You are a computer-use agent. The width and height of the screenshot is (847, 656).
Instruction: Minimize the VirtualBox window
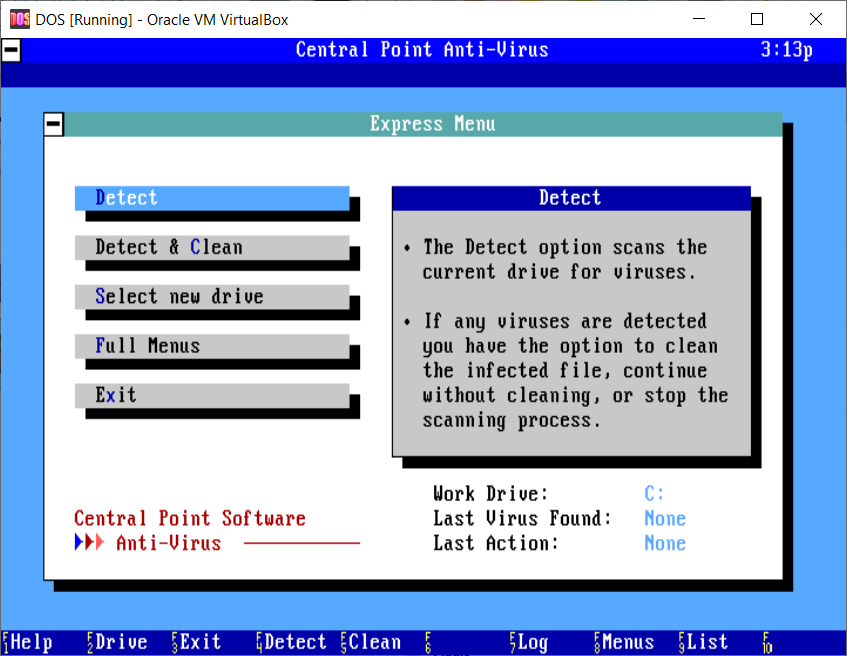699,19
